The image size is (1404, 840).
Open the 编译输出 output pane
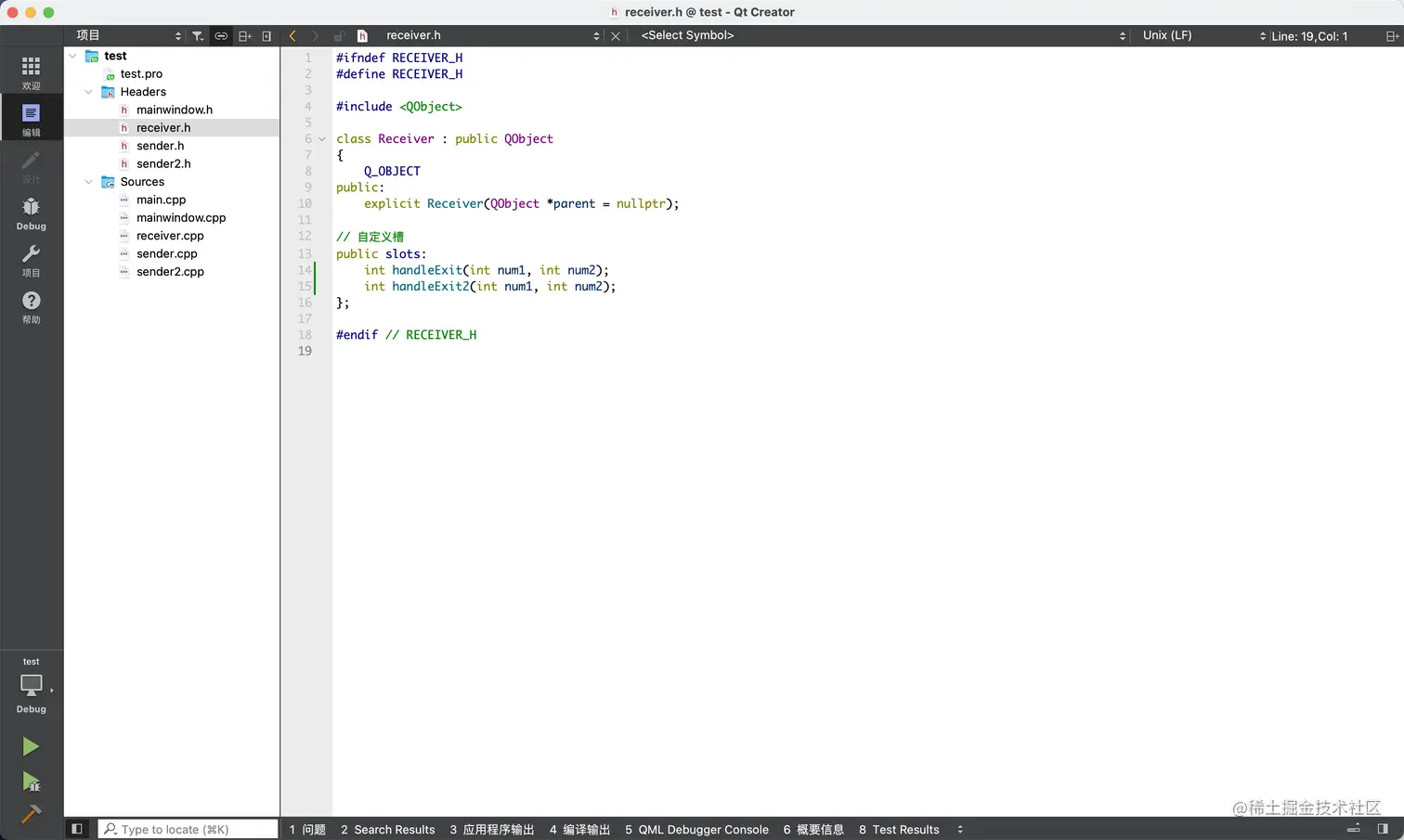pyautogui.click(x=579, y=830)
